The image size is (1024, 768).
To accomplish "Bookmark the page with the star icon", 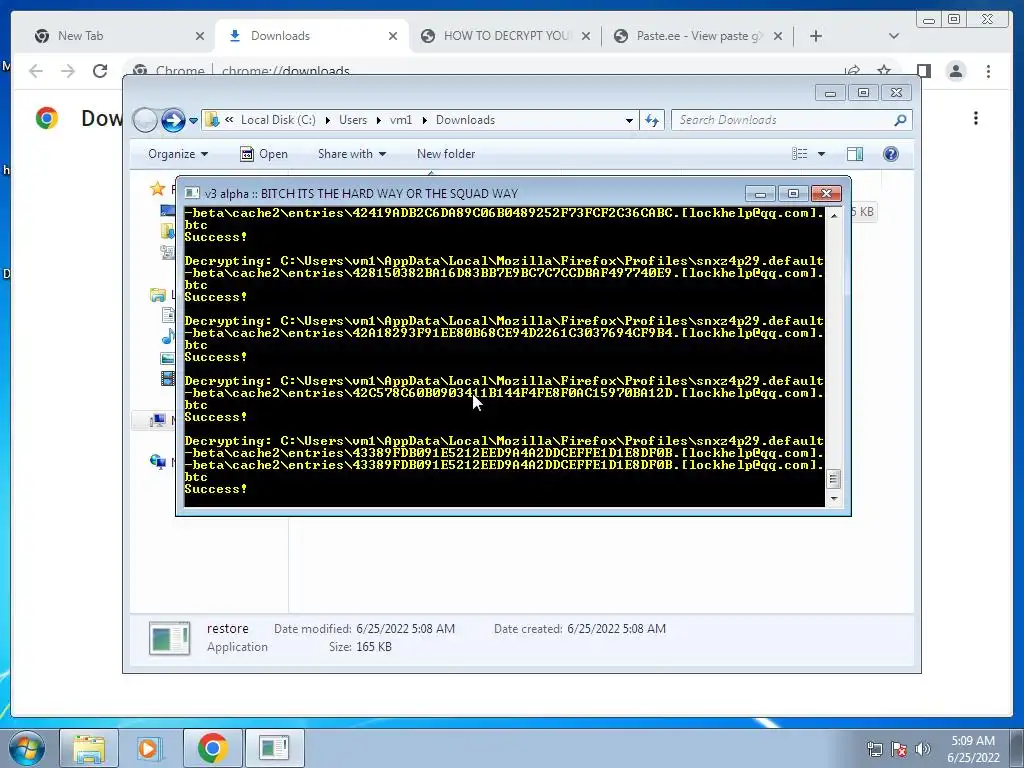I will [884, 71].
